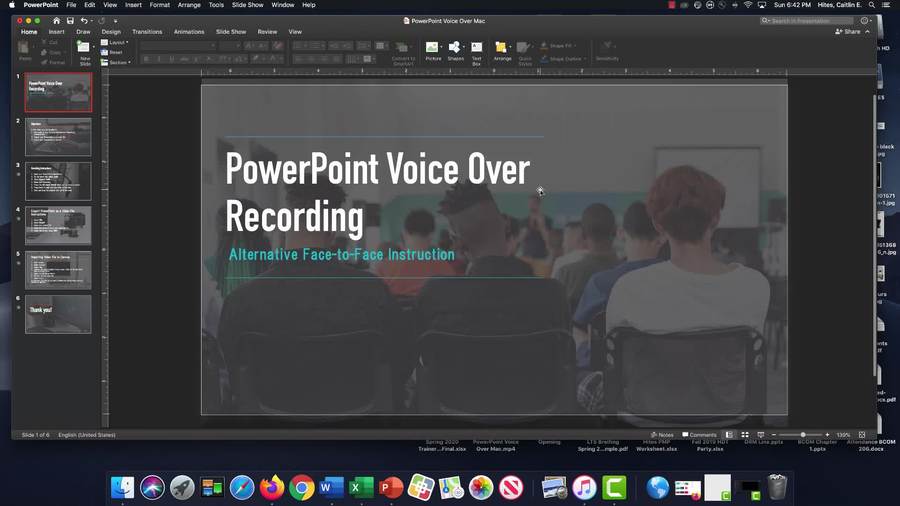Click the Search in Presentation field
Viewport: 900px width, 506px height.
pos(806,21)
